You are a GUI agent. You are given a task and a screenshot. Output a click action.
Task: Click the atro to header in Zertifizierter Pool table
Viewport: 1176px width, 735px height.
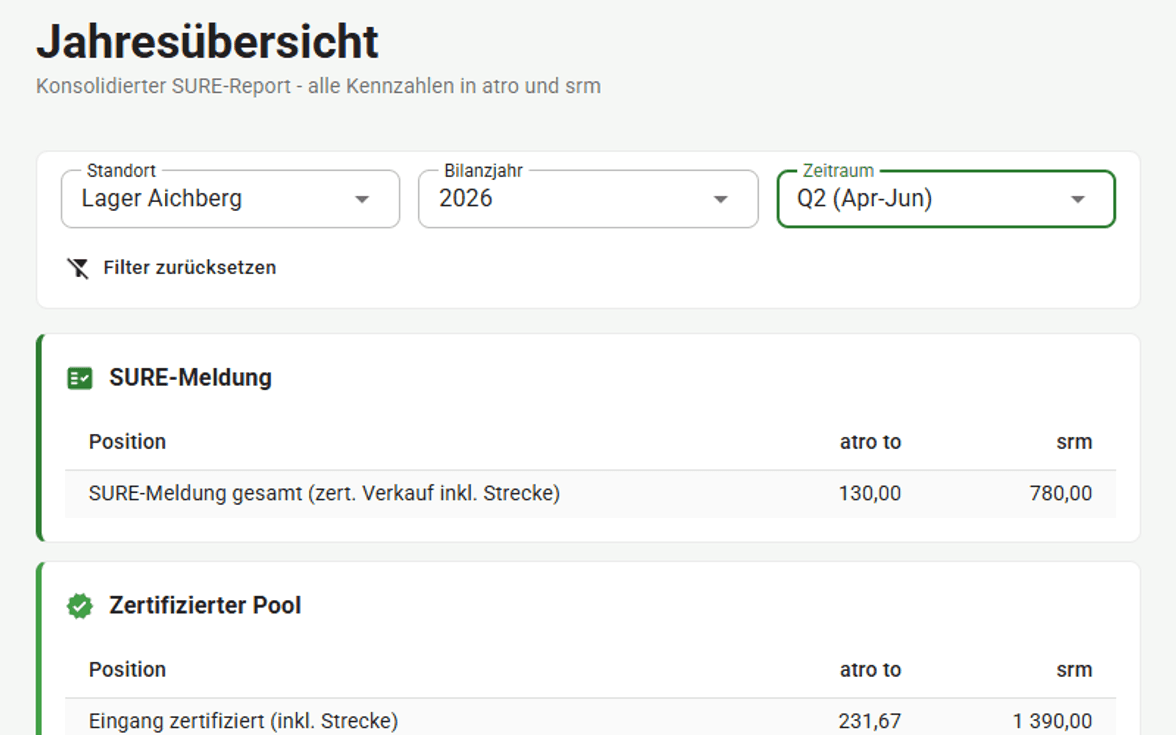click(x=871, y=670)
